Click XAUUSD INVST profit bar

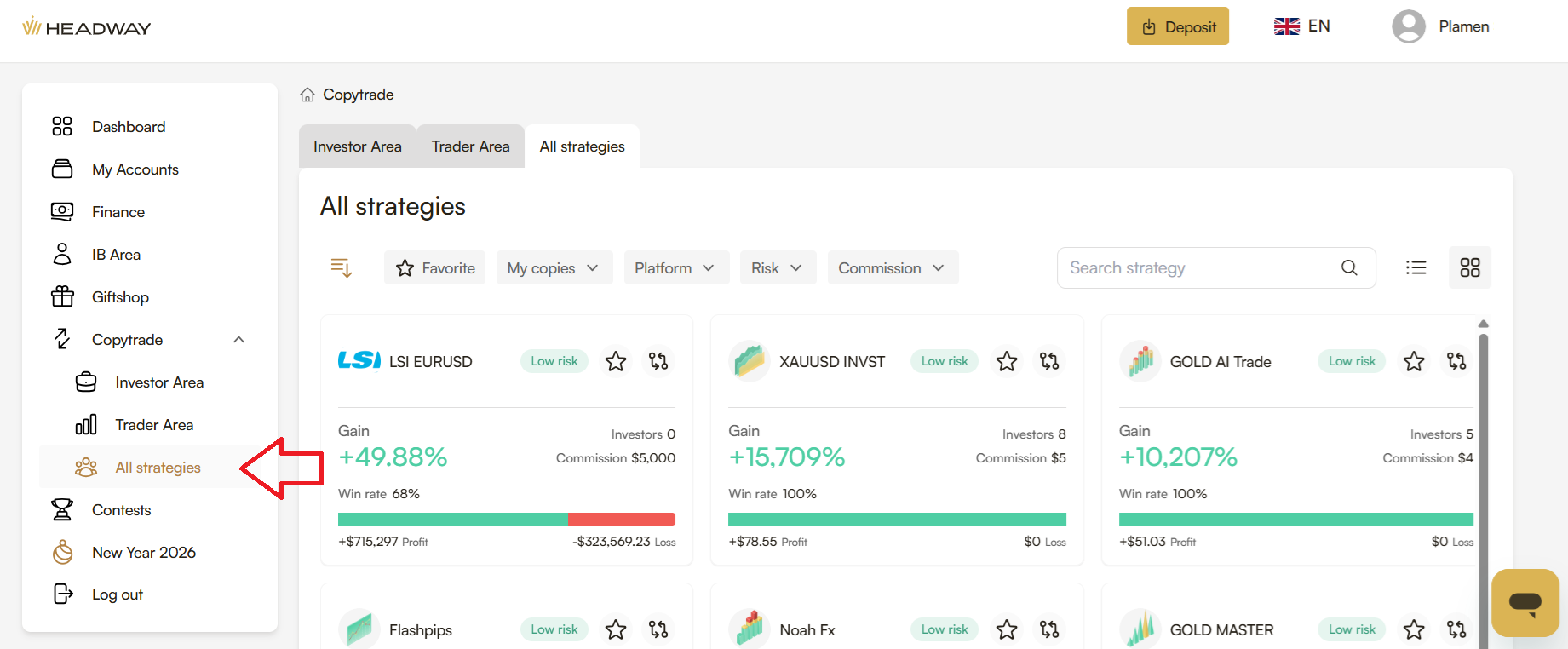click(x=897, y=519)
